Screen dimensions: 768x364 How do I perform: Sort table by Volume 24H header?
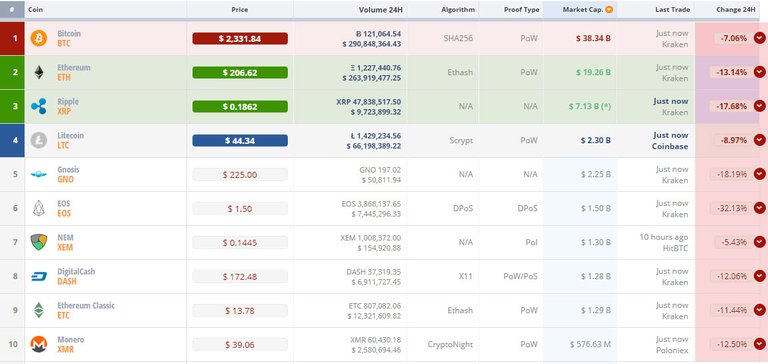(381, 10)
